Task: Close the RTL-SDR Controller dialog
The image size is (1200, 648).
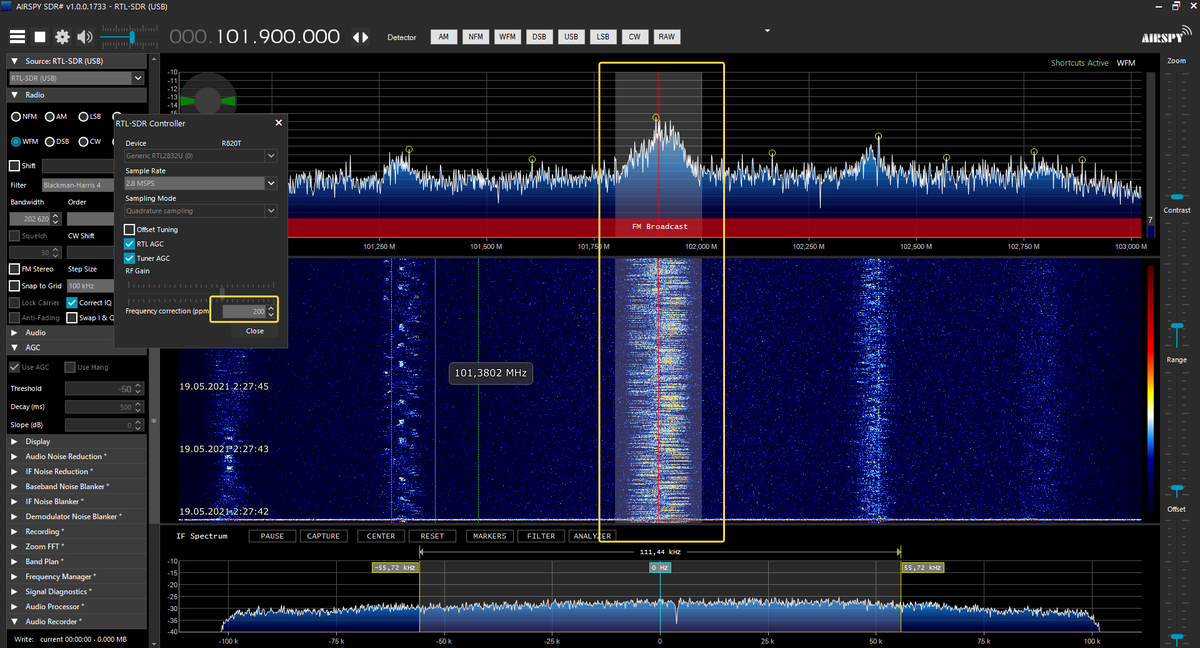Action: tap(278, 123)
